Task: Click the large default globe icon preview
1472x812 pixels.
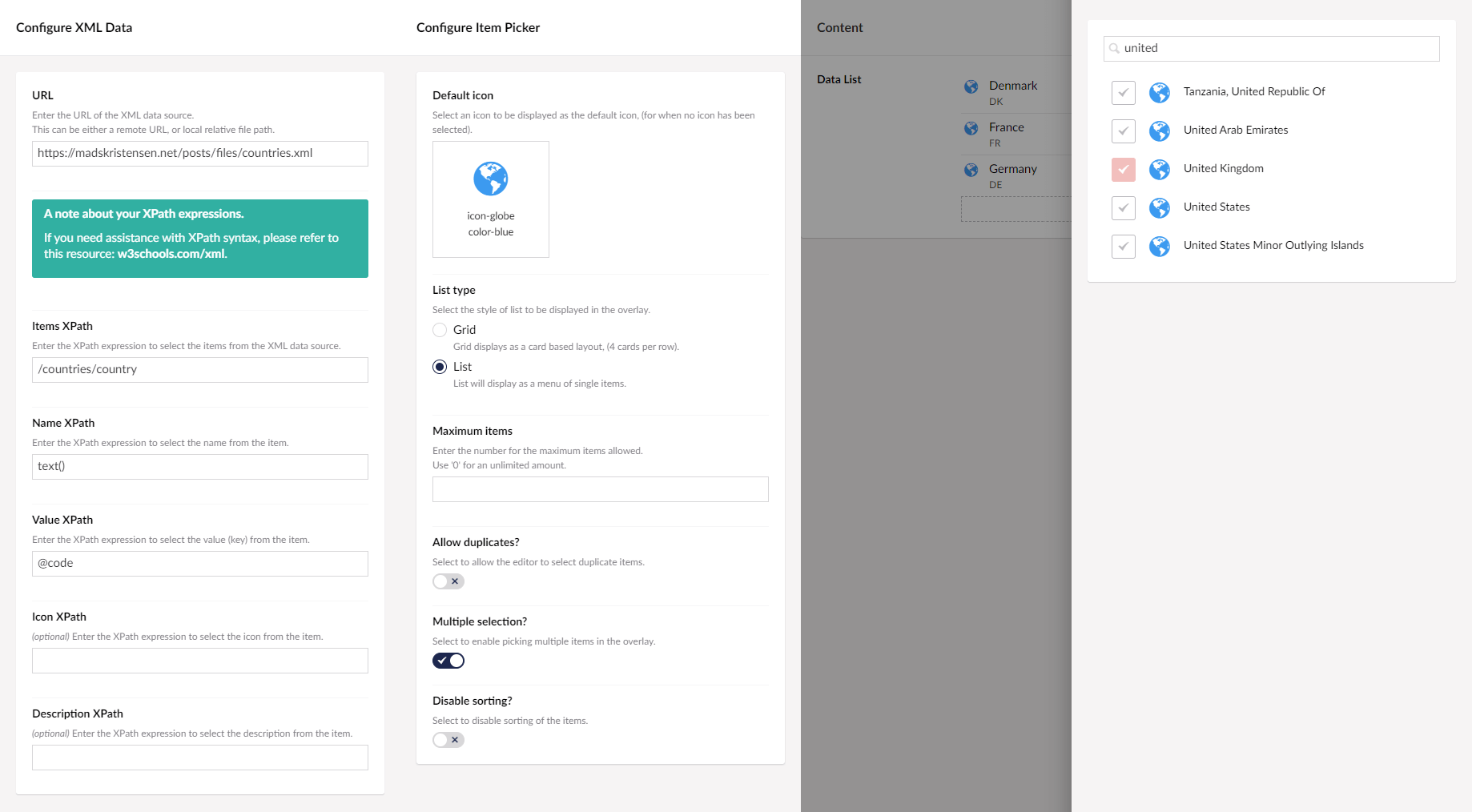Action: pos(491,179)
